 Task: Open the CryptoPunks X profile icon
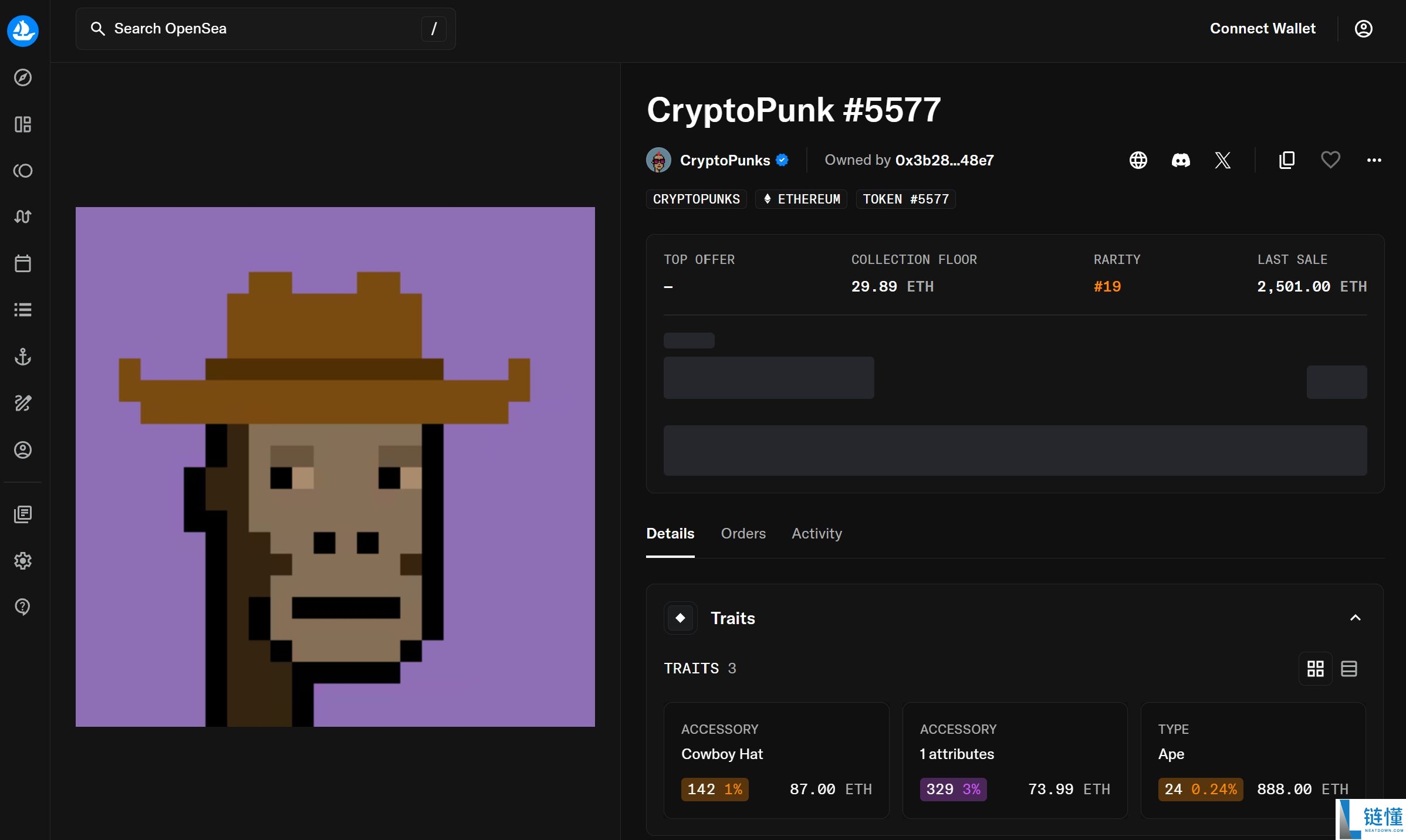(1223, 160)
